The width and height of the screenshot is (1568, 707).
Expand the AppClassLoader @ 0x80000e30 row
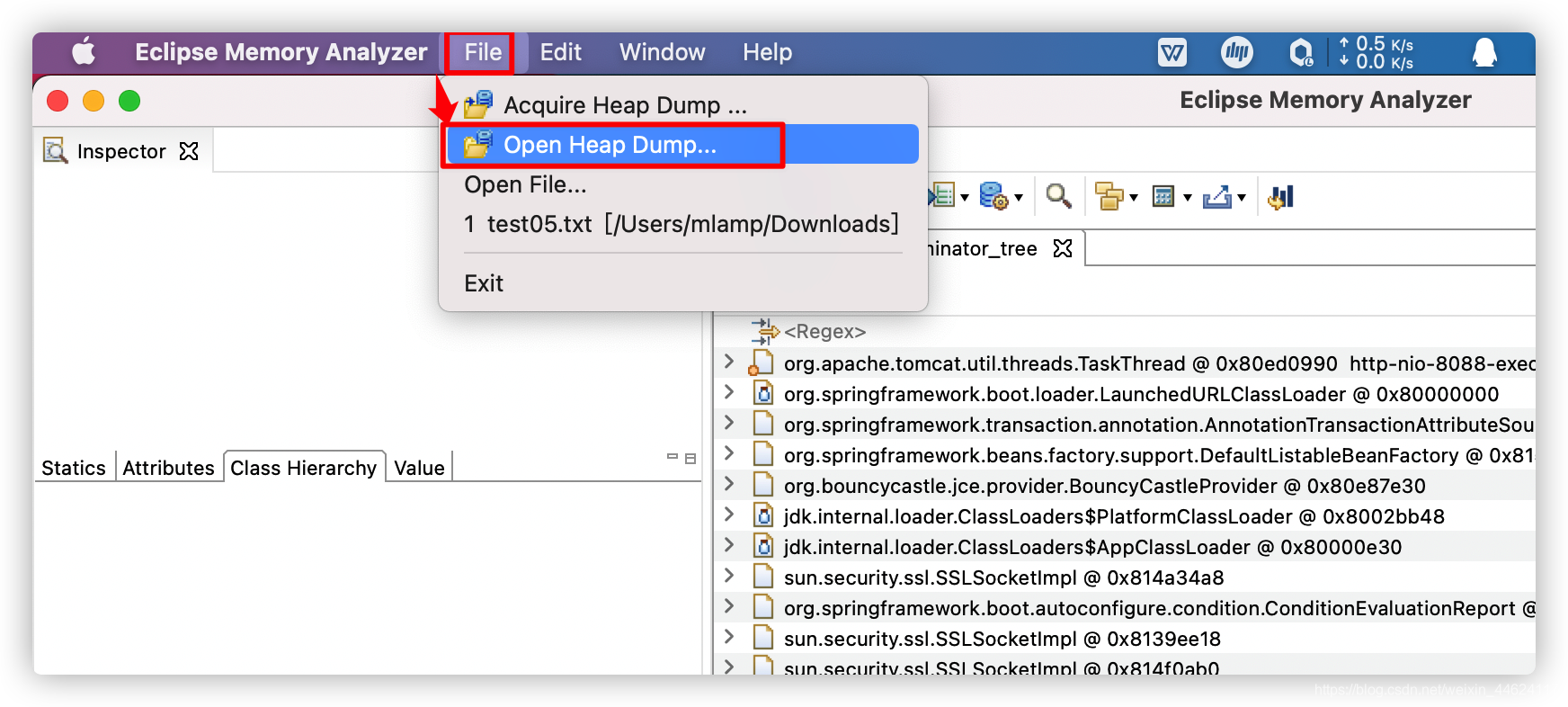pyautogui.click(x=729, y=545)
